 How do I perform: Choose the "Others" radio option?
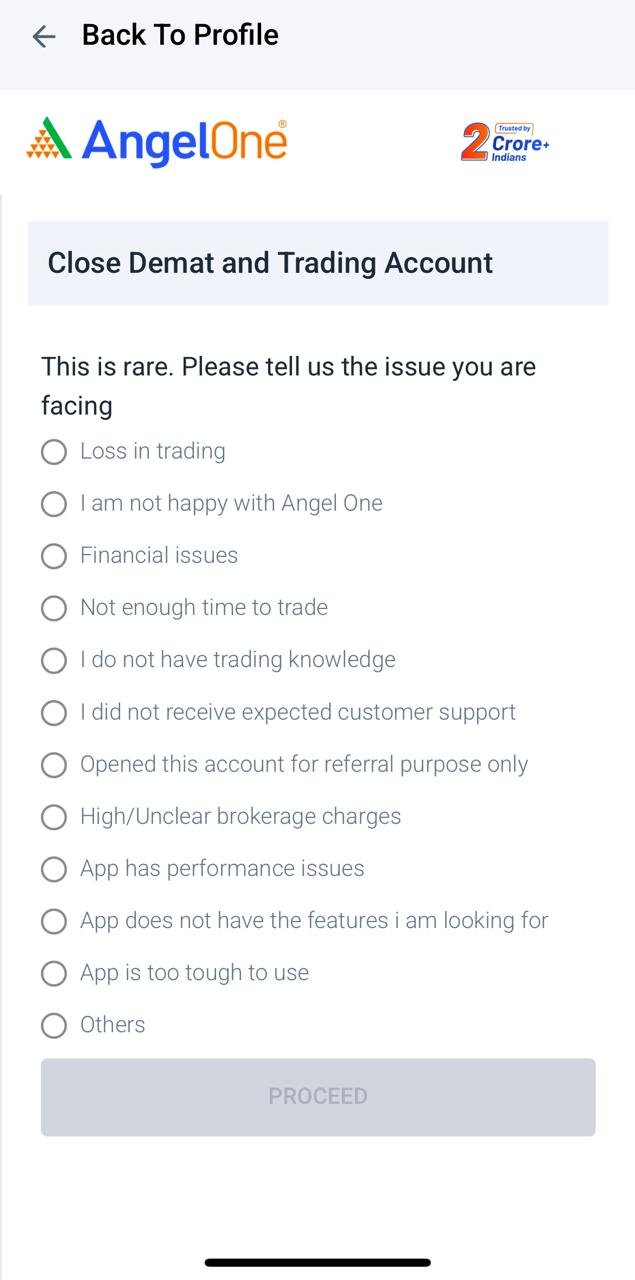[x=54, y=1025]
